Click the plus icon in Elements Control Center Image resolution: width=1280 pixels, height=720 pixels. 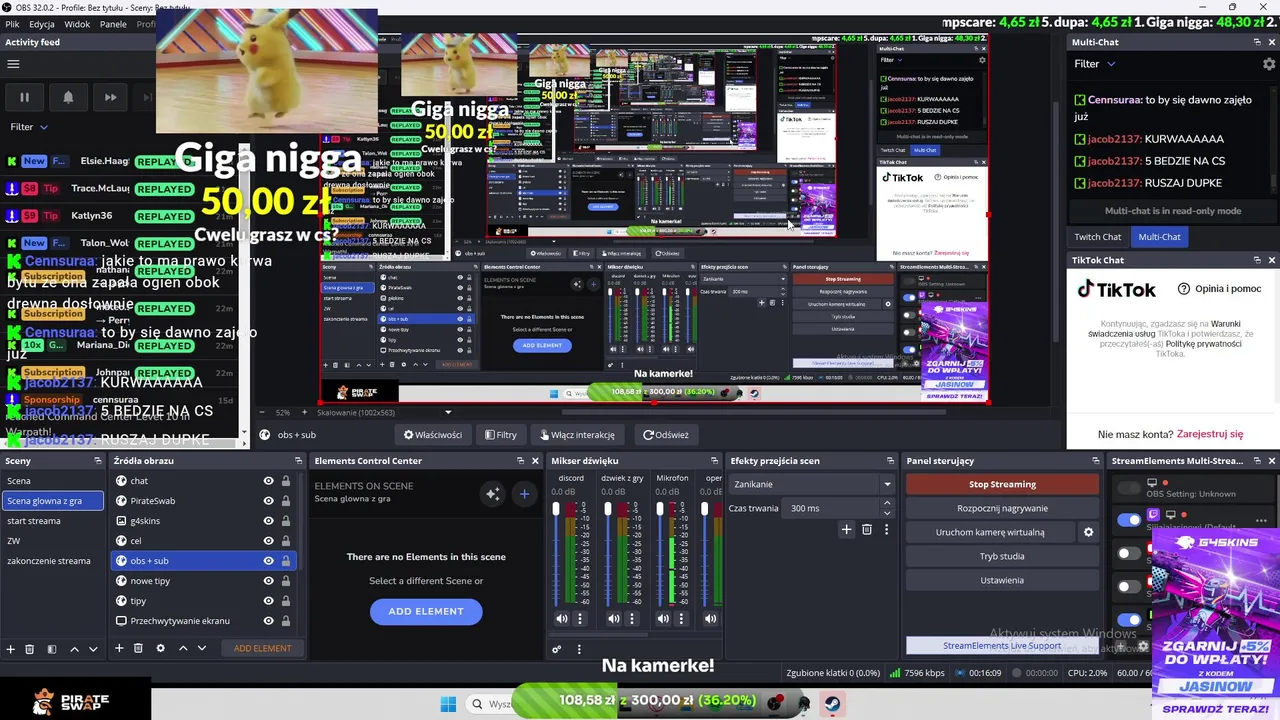coord(524,494)
